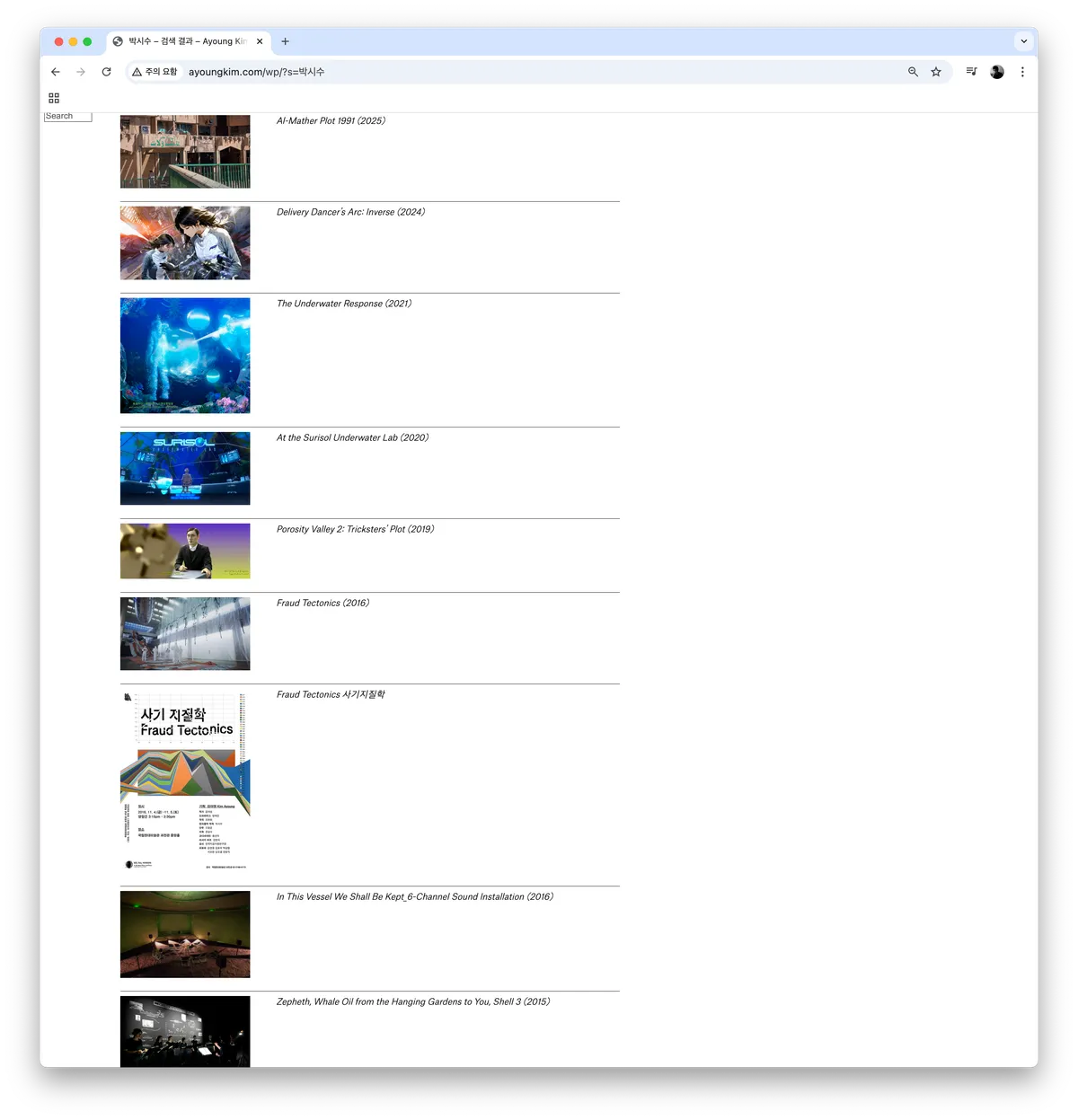The image size is (1078, 1120).
Task: Click the address bar URL field
Action: (539, 72)
